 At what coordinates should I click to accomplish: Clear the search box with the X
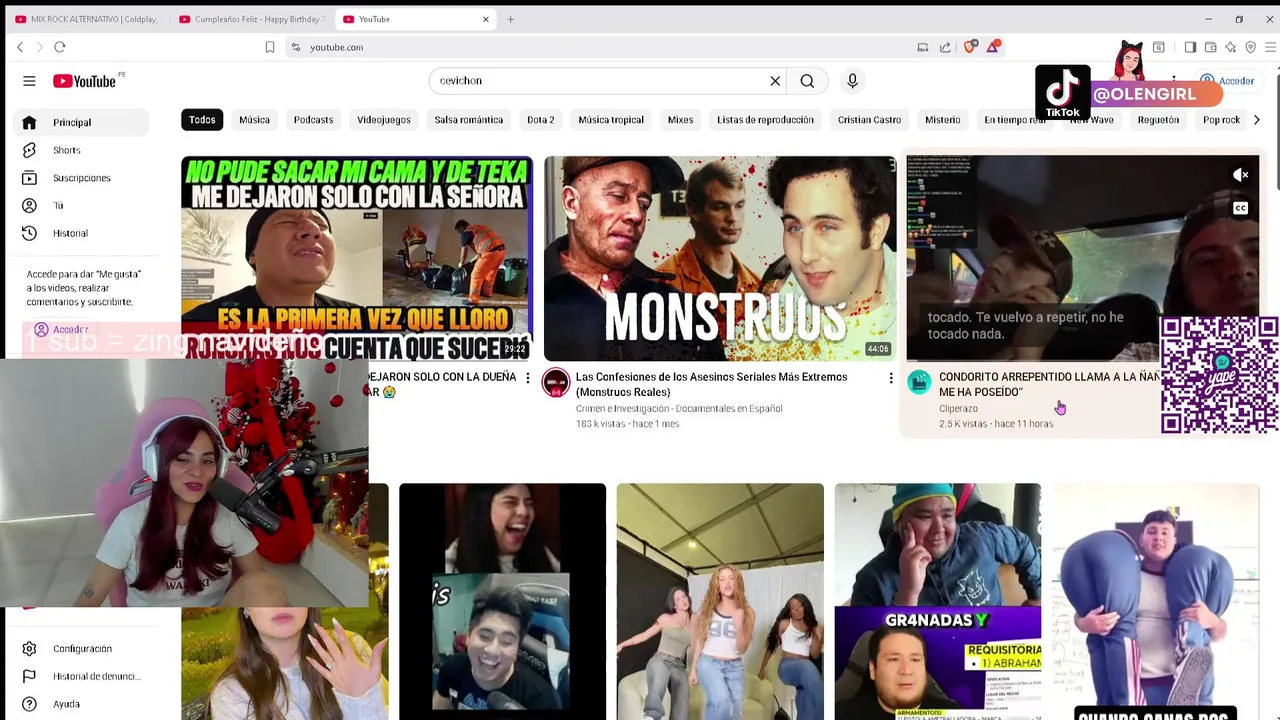[x=775, y=81]
